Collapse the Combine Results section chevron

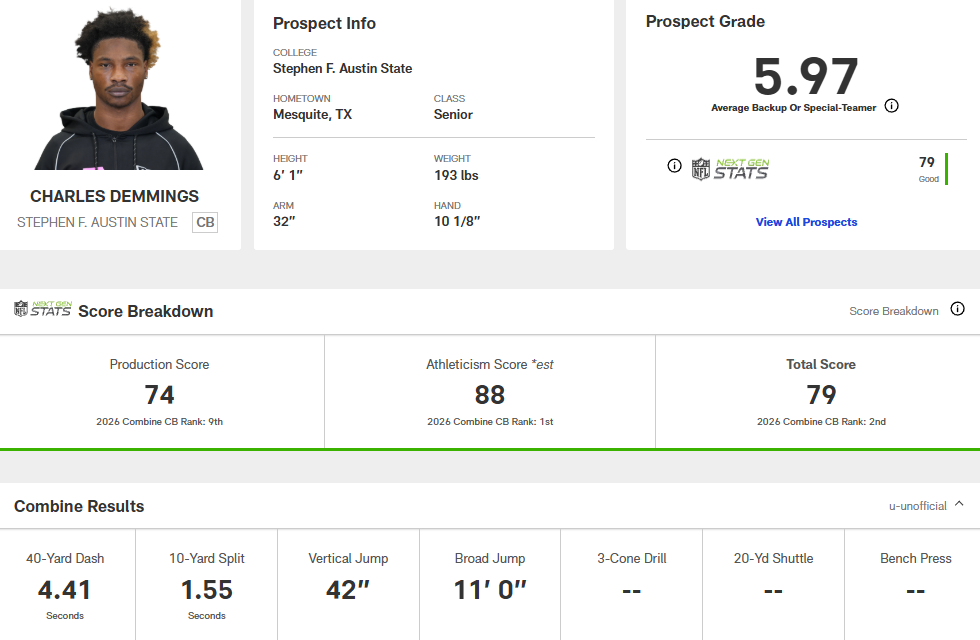click(959, 505)
